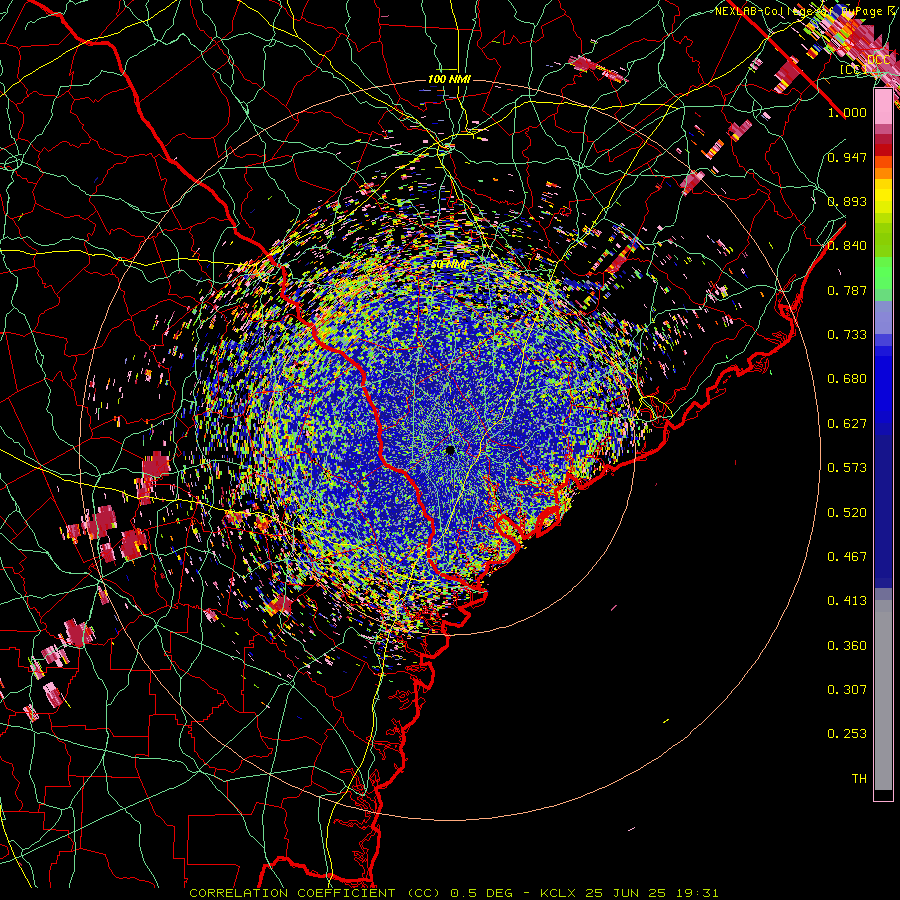Select the 0.520 legend value
The width and height of the screenshot is (900, 900).
click(x=847, y=513)
